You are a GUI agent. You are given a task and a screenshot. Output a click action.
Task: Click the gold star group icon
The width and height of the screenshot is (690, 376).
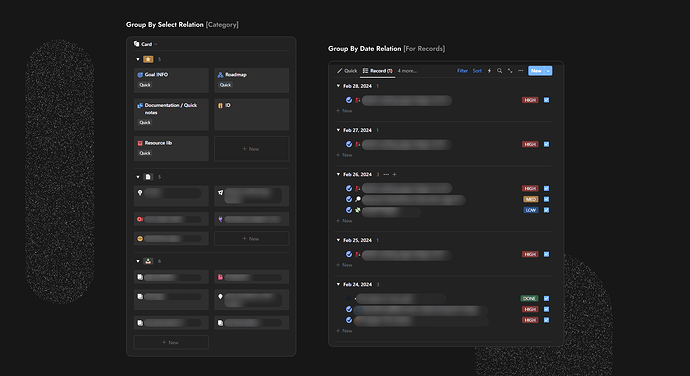click(x=148, y=59)
